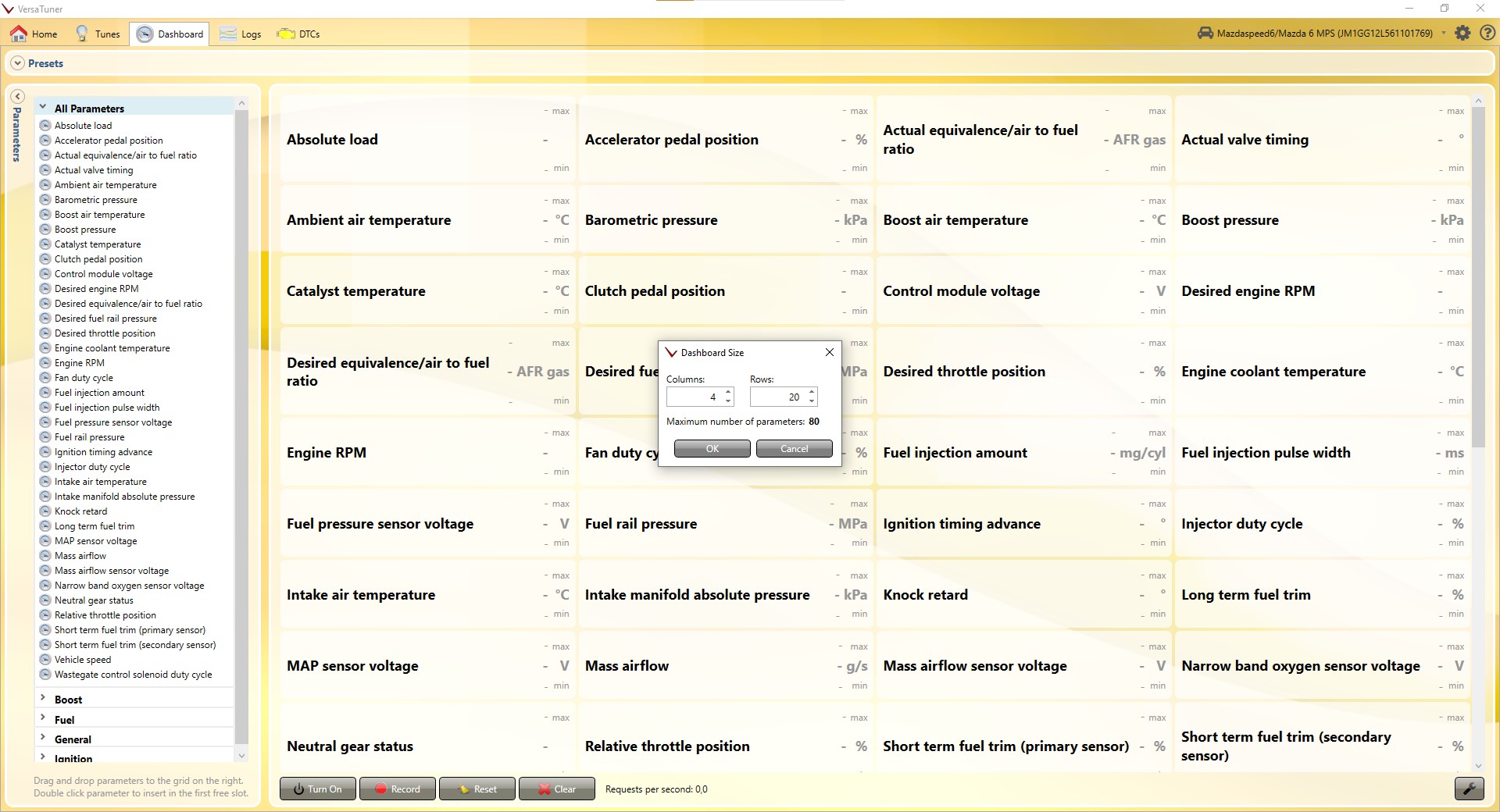
Task: Open the Home tab
Action: point(34,34)
